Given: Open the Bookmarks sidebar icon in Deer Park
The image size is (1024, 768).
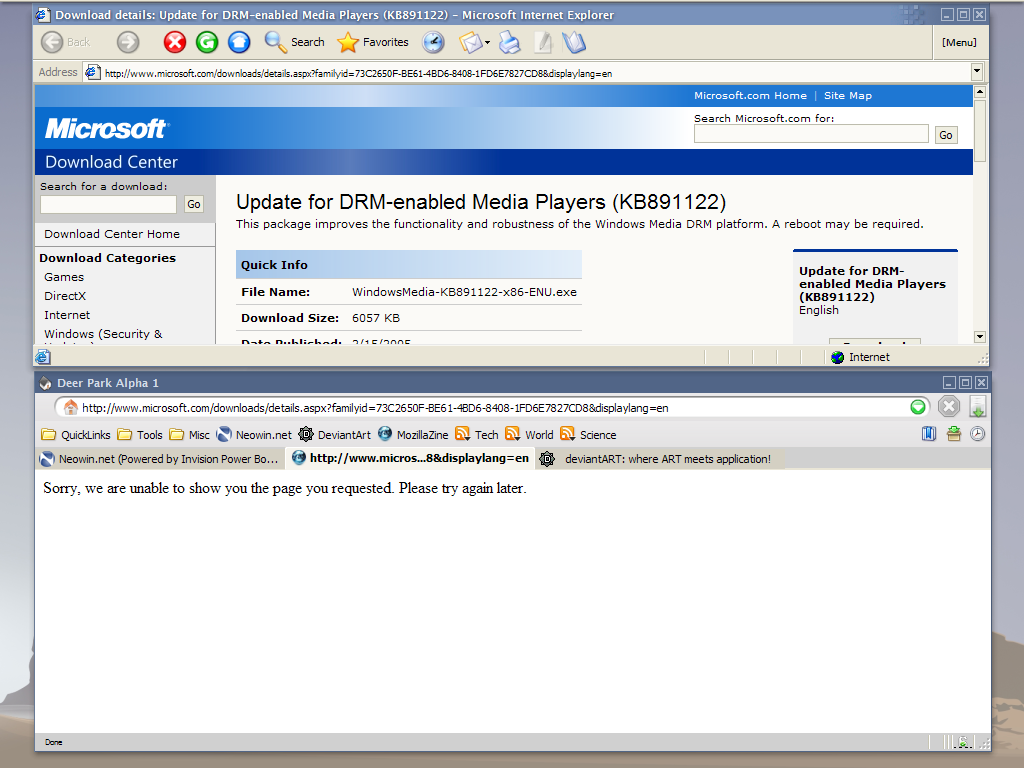Looking at the screenshot, I should [929, 434].
